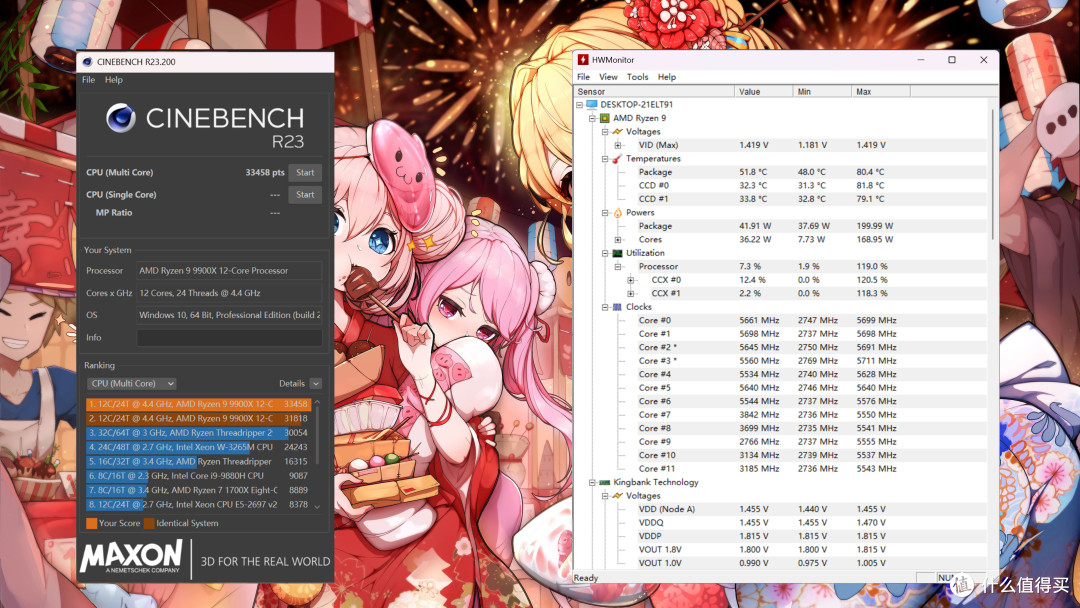Start the CPU Single Core test

305,195
